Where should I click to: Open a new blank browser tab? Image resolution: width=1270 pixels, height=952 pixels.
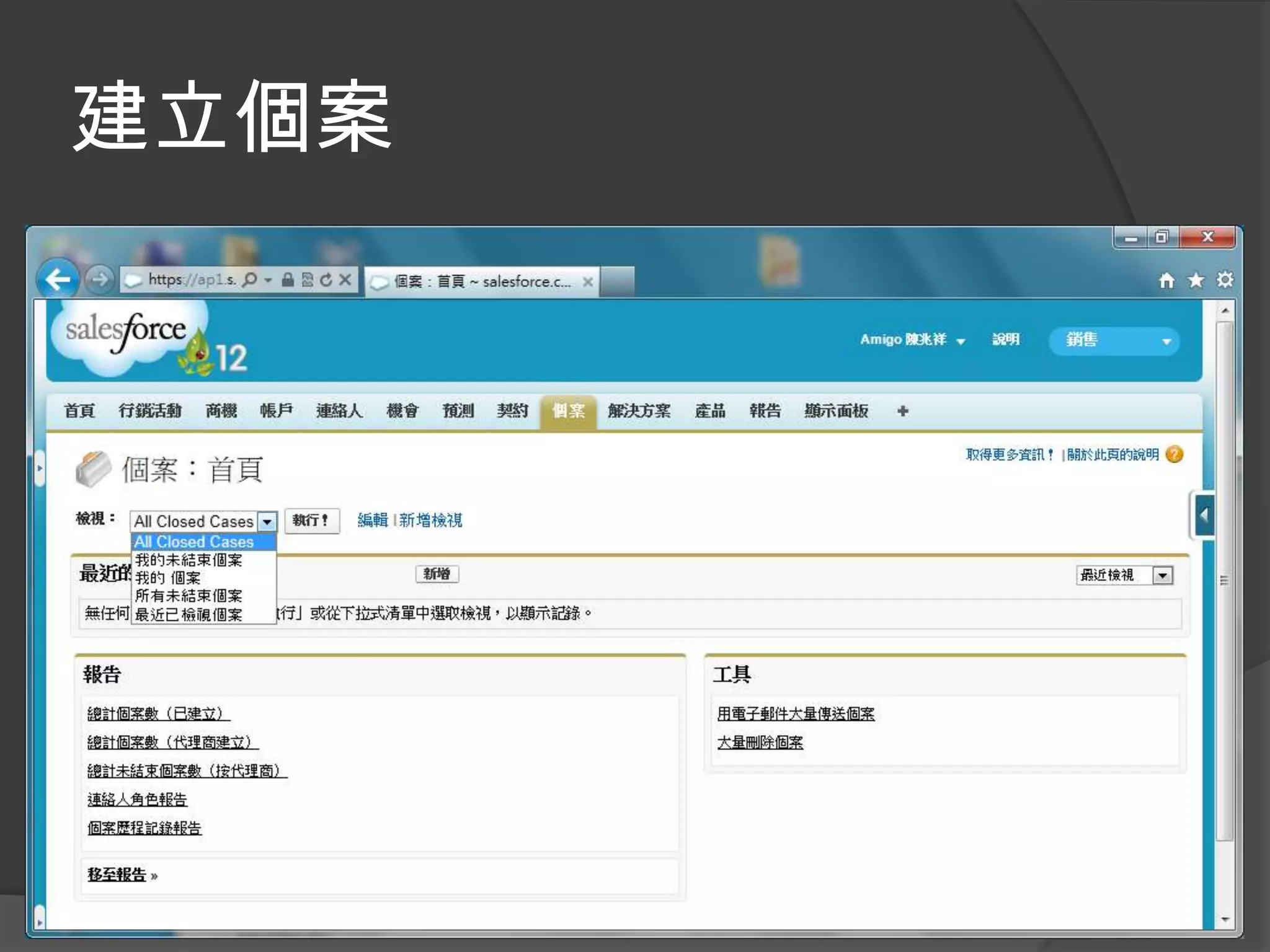(617, 281)
